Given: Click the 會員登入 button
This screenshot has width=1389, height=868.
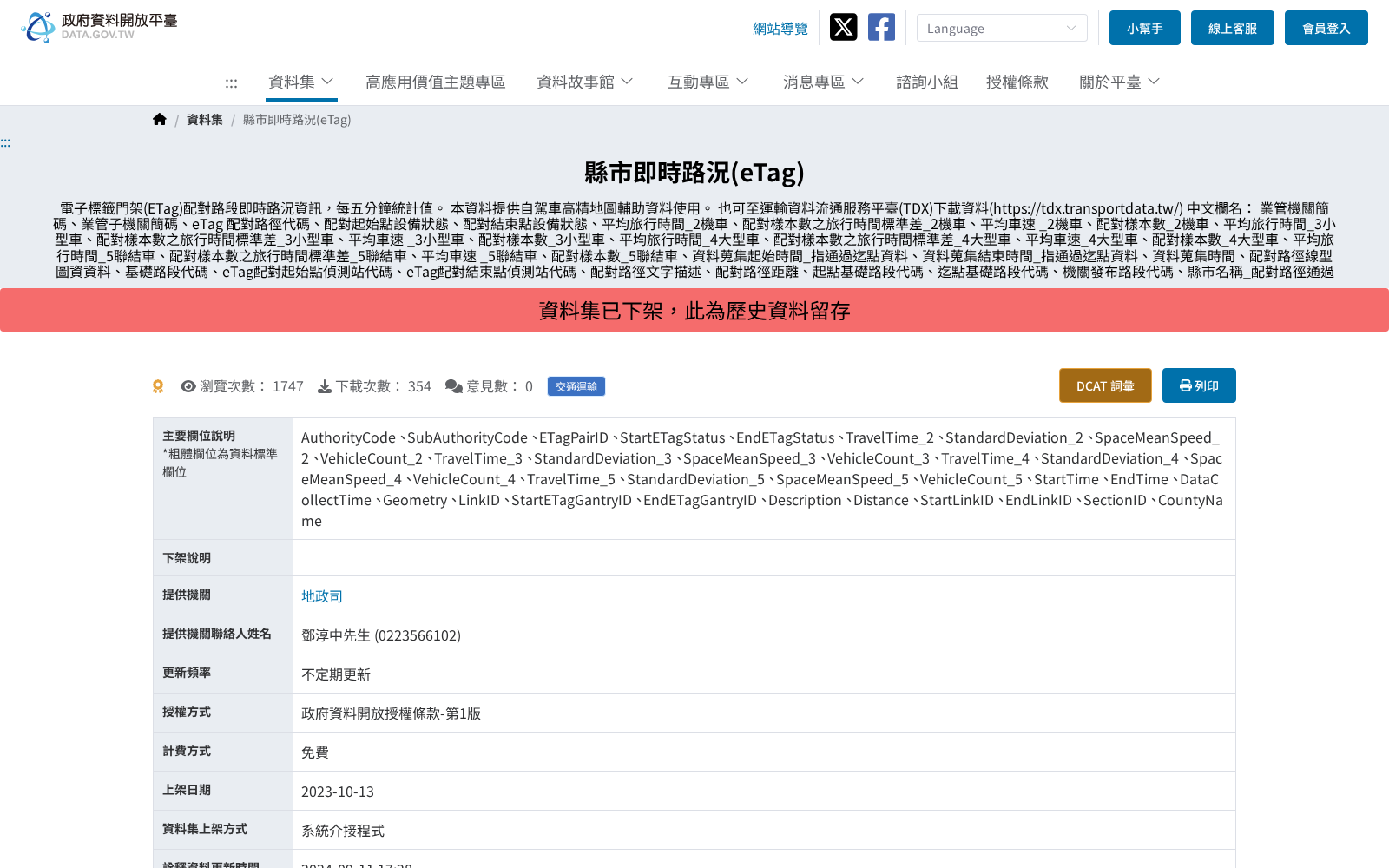Looking at the screenshot, I should (x=1326, y=28).
